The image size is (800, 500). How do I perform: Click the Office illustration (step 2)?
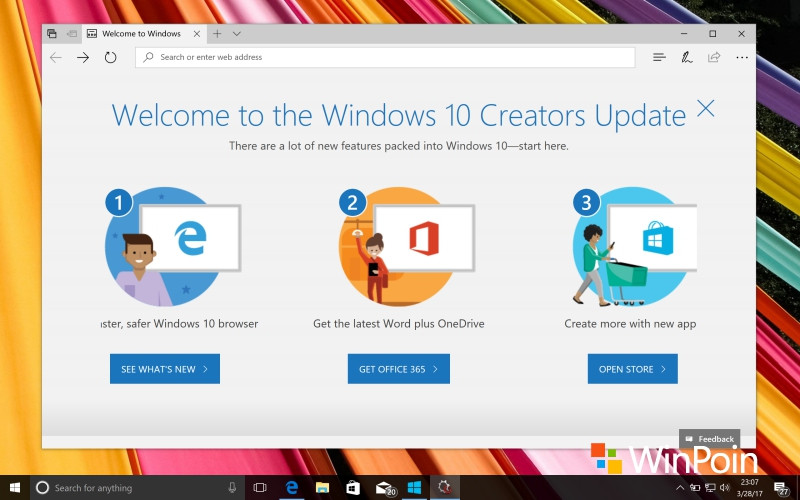point(407,246)
